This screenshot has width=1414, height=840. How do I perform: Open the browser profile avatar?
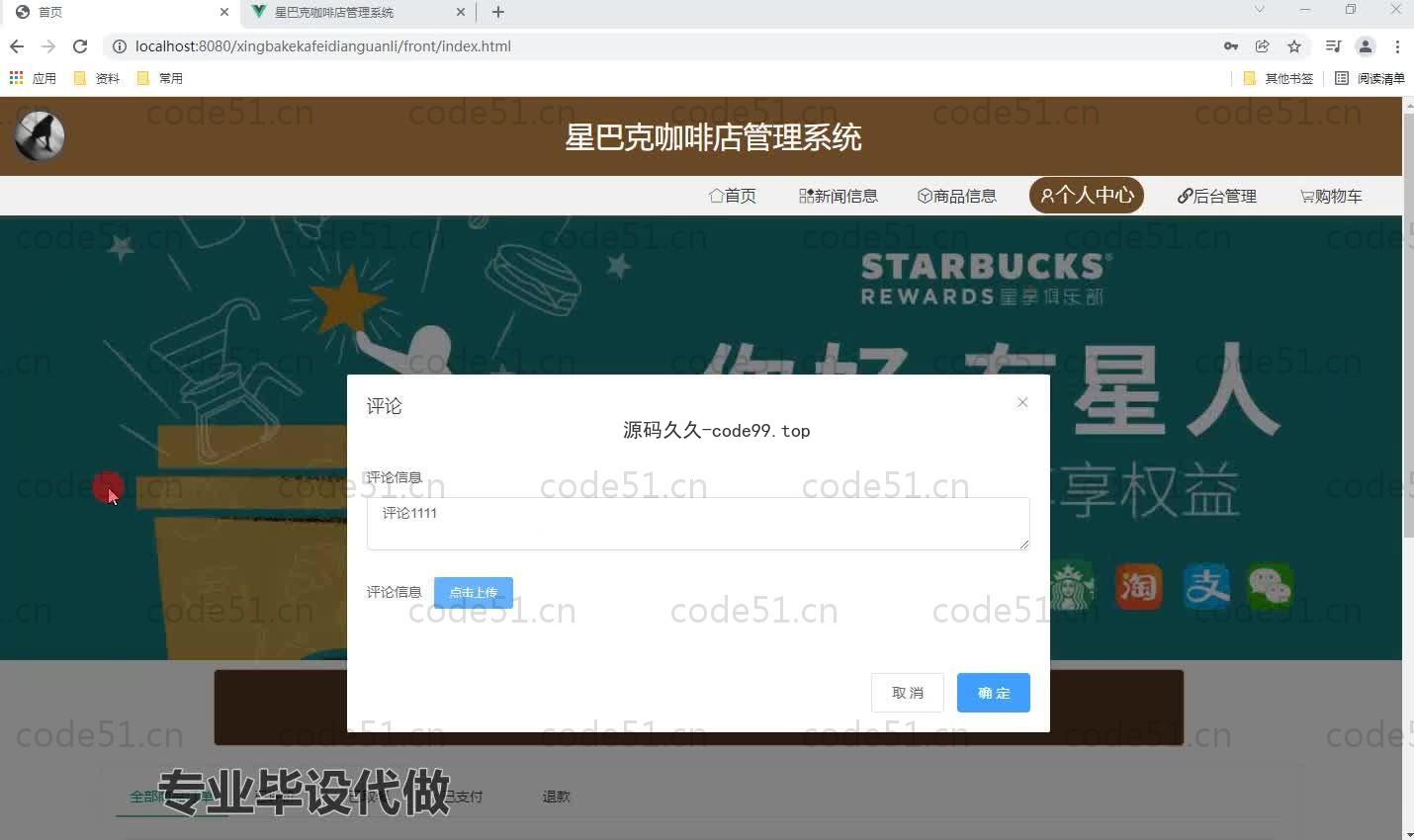(x=1366, y=46)
